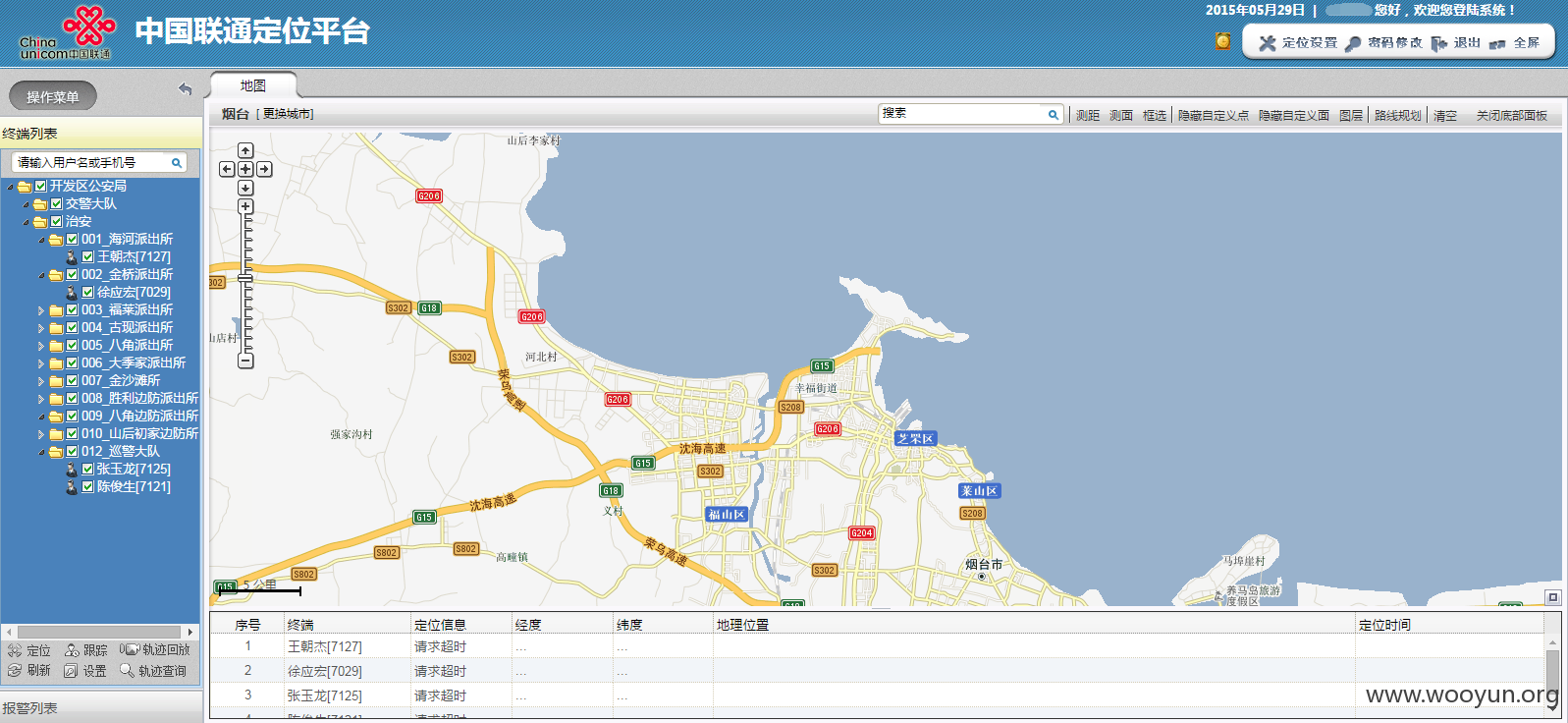Open the 报警列表 panel

(x=101, y=707)
